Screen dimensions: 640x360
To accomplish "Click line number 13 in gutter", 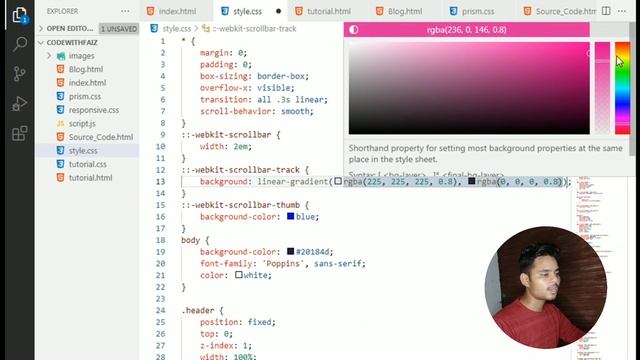I will pos(160,182).
